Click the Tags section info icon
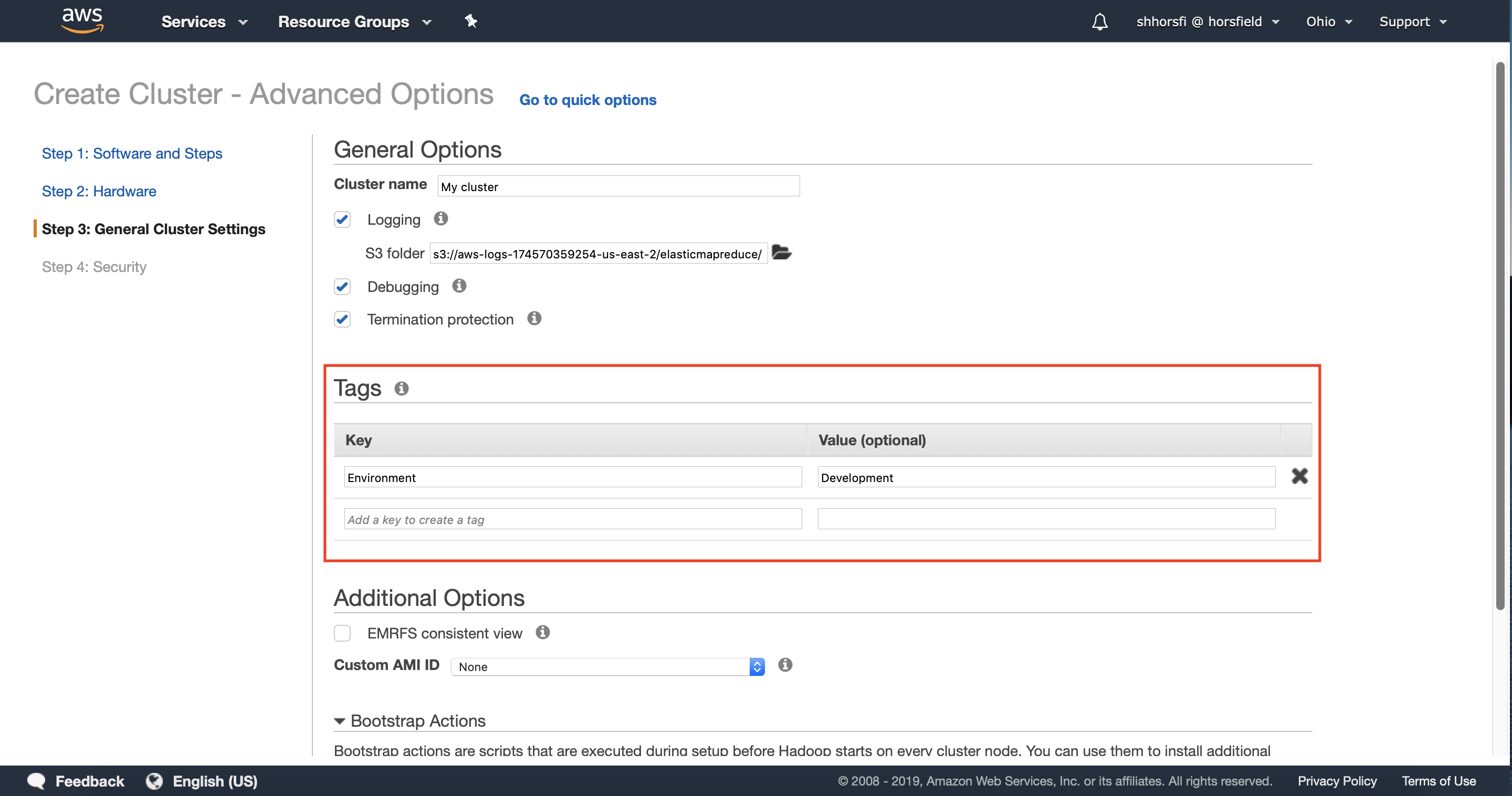This screenshot has height=796, width=1512. [402, 388]
